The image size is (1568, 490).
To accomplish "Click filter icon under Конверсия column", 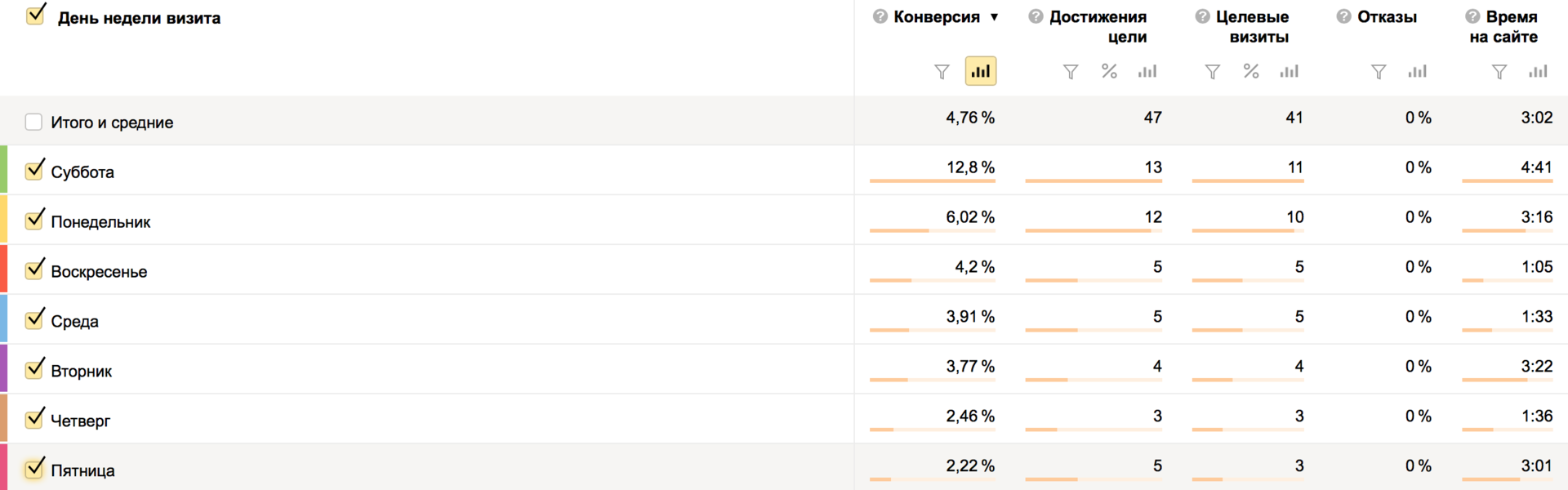I will (x=942, y=72).
